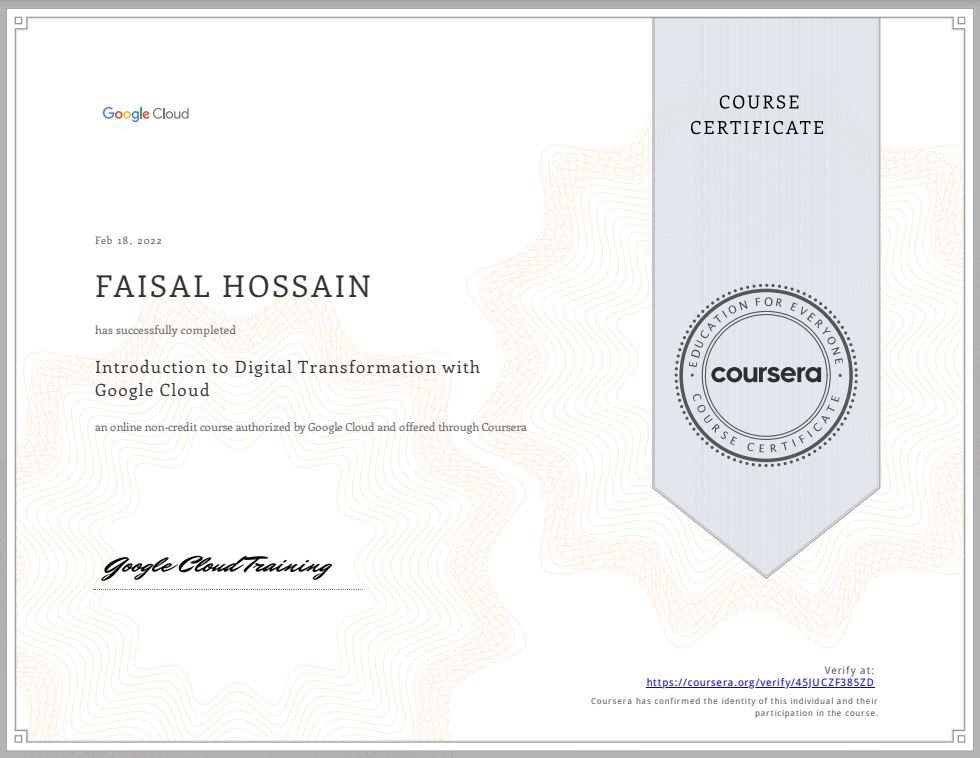This screenshot has width=980, height=758.
Task: Click the dotted signature line
Action: coord(228,590)
